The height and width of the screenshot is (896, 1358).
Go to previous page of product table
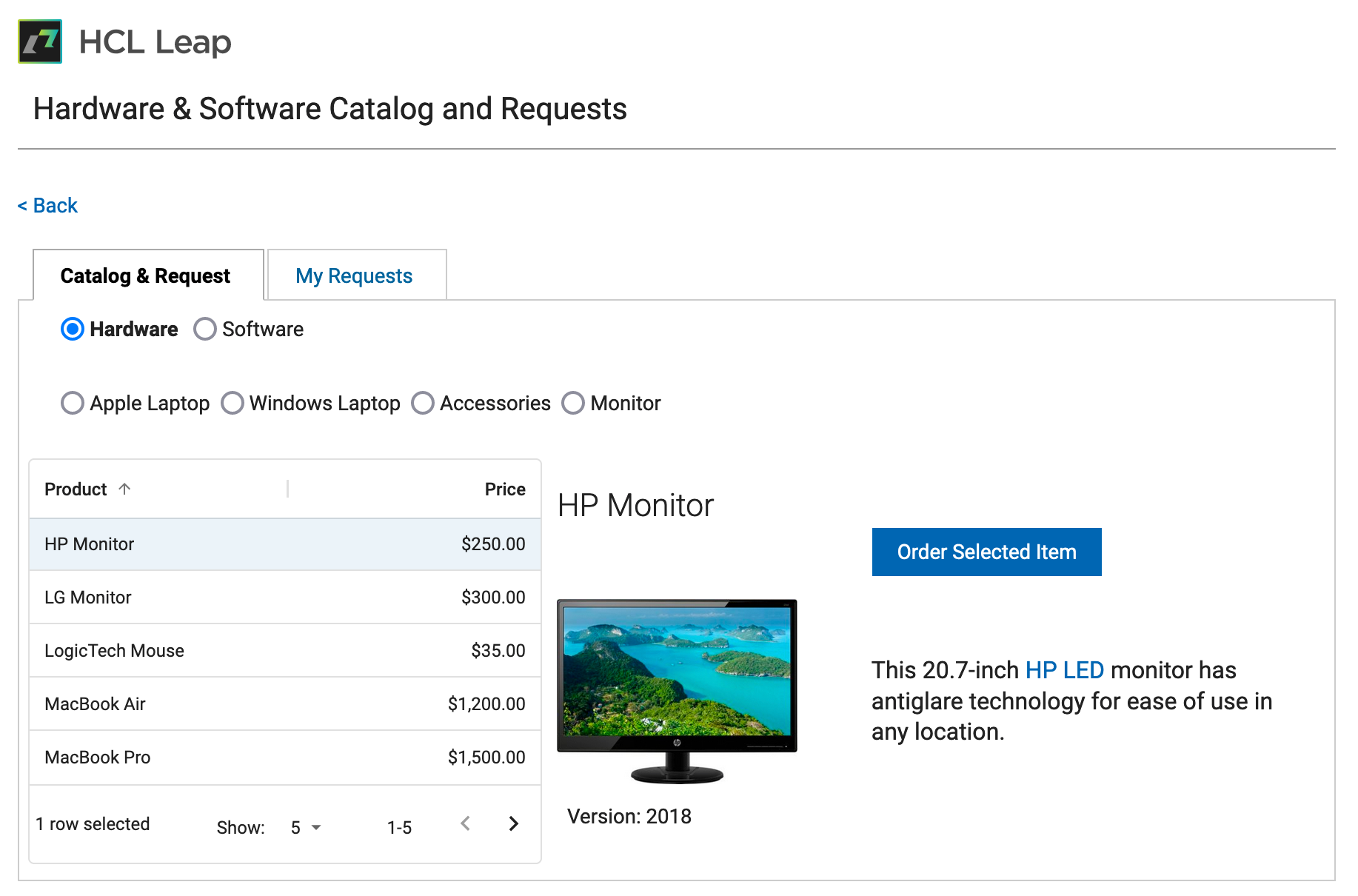[x=466, y=823]
